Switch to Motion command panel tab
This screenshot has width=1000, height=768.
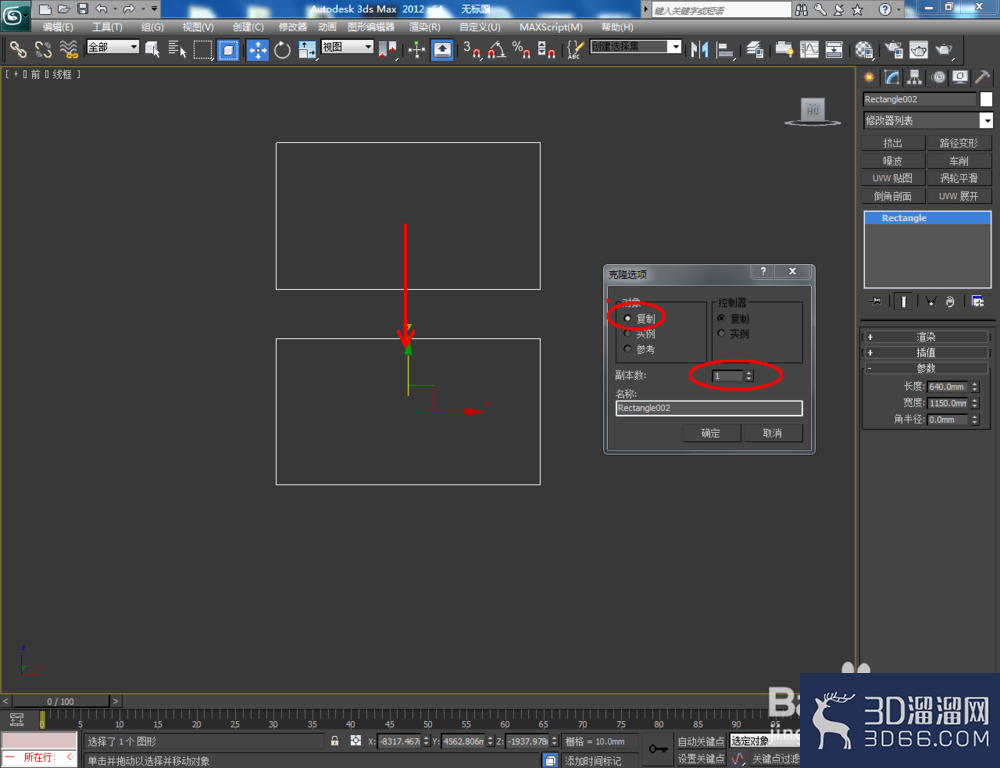(938, 77)
